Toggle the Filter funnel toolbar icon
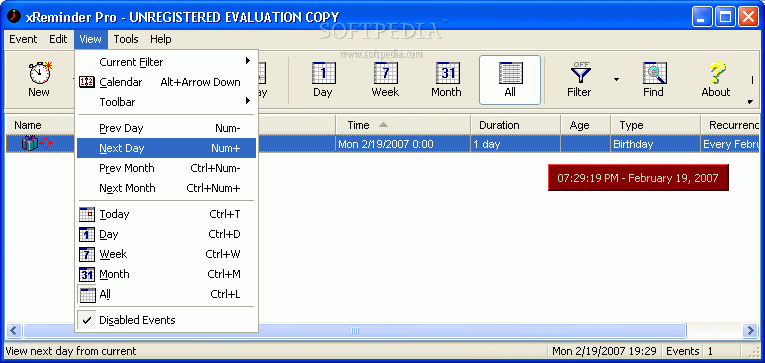 [x=580, y=73]
